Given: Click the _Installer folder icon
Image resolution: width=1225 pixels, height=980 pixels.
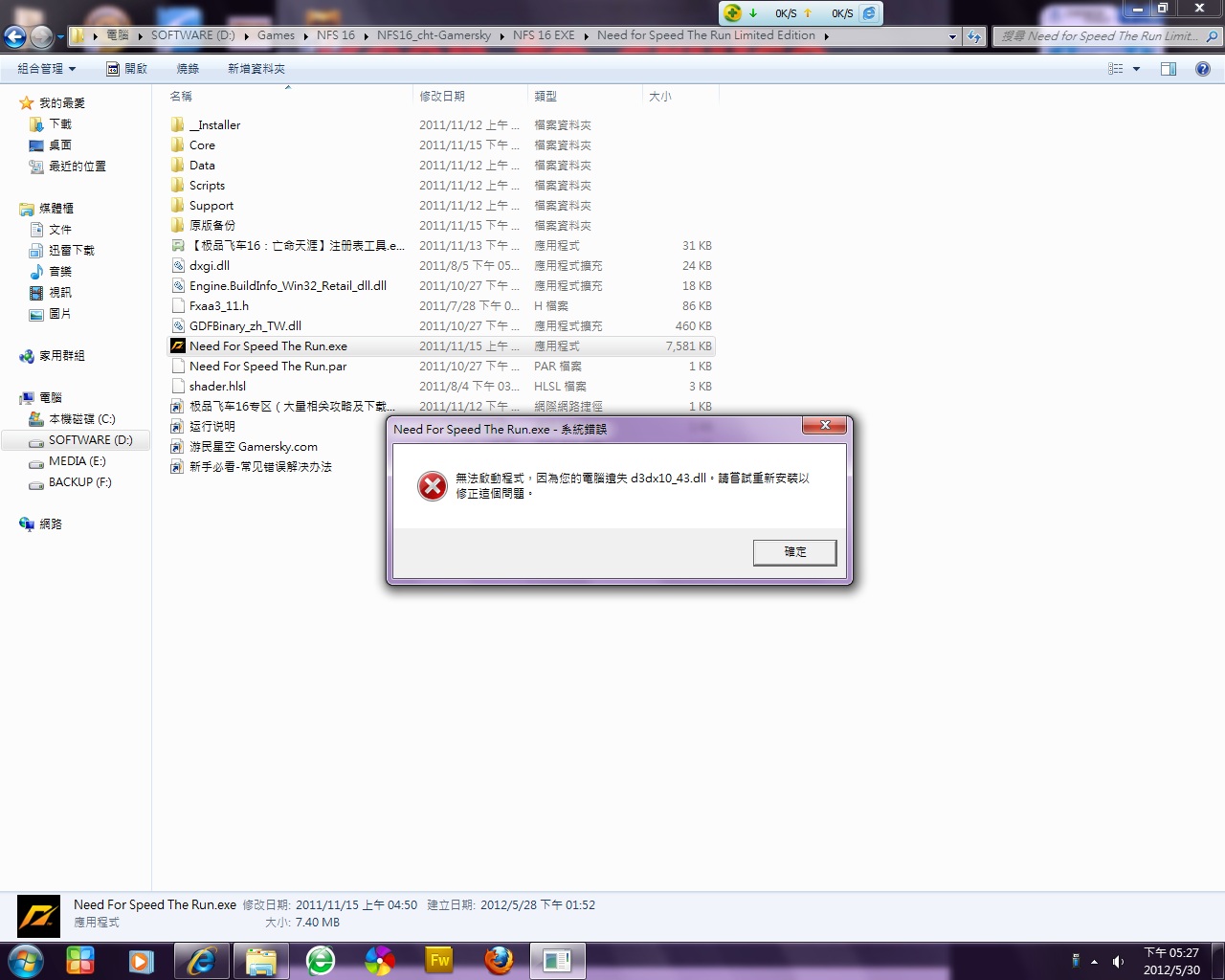Looking at the screenshot, I should 177,125.
